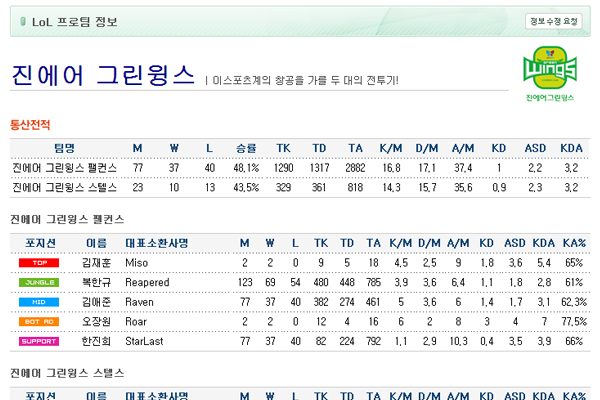Click summoner name Raven
Viewport: 600px width, 400px height.
(139, 302)
